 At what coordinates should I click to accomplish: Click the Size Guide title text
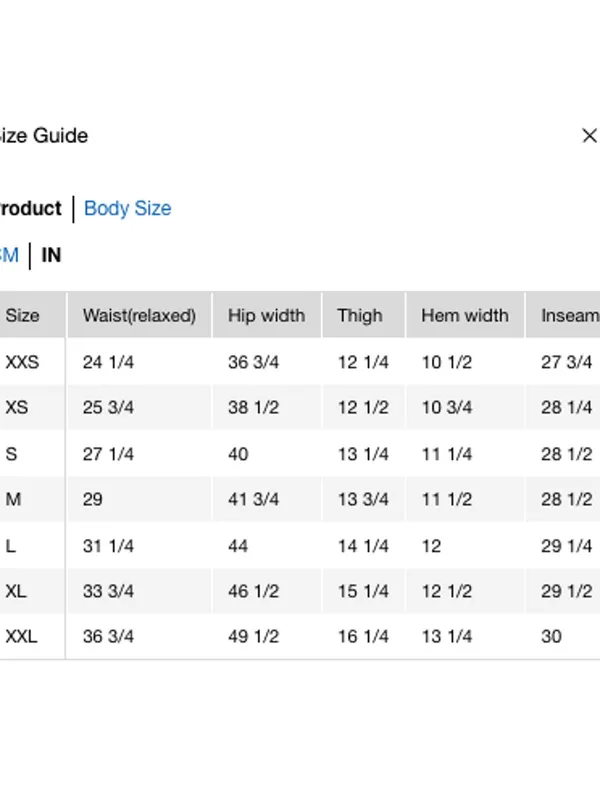(x=44, y=135)
